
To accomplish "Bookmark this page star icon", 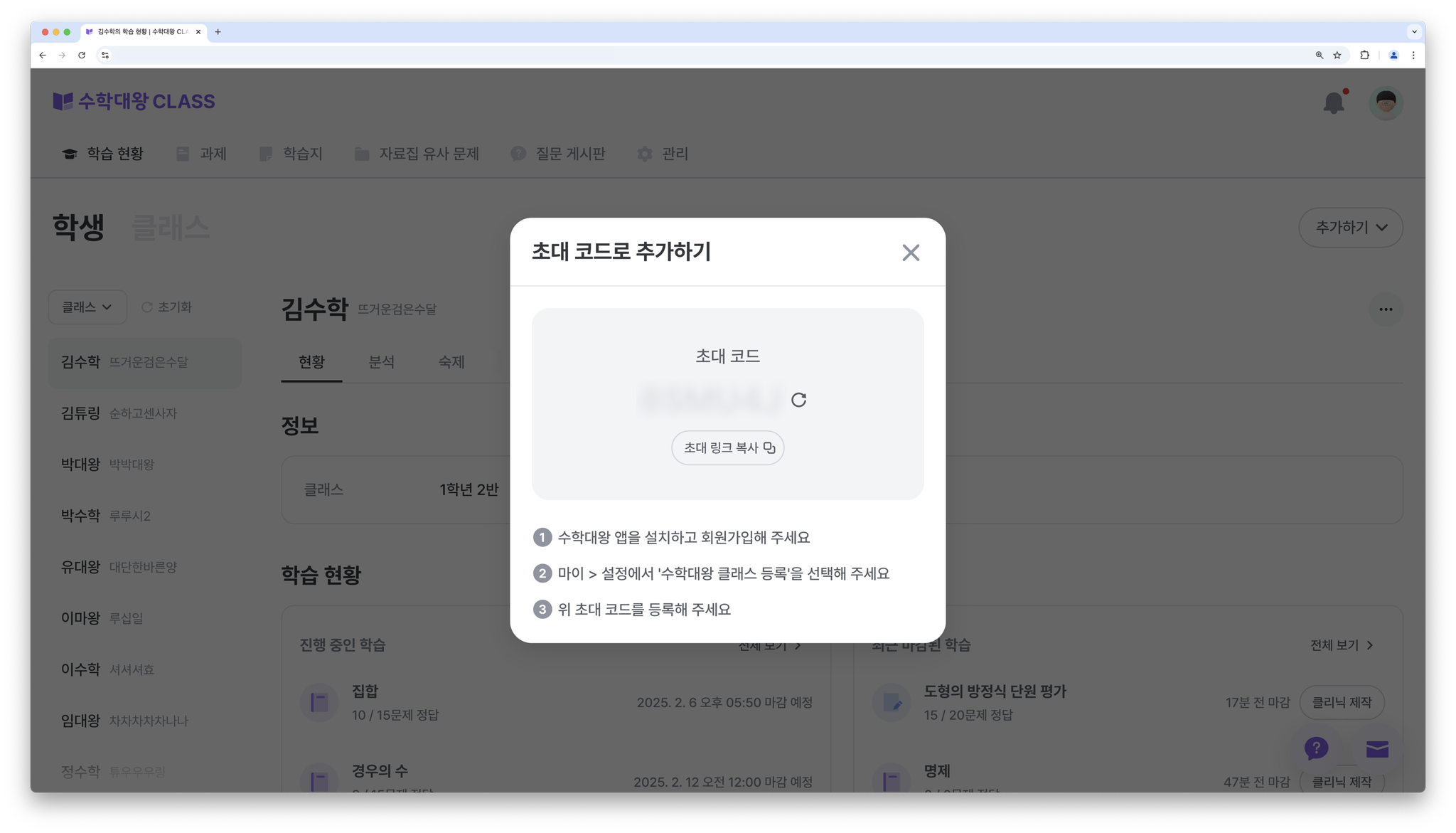I will tap(1337, 55).
